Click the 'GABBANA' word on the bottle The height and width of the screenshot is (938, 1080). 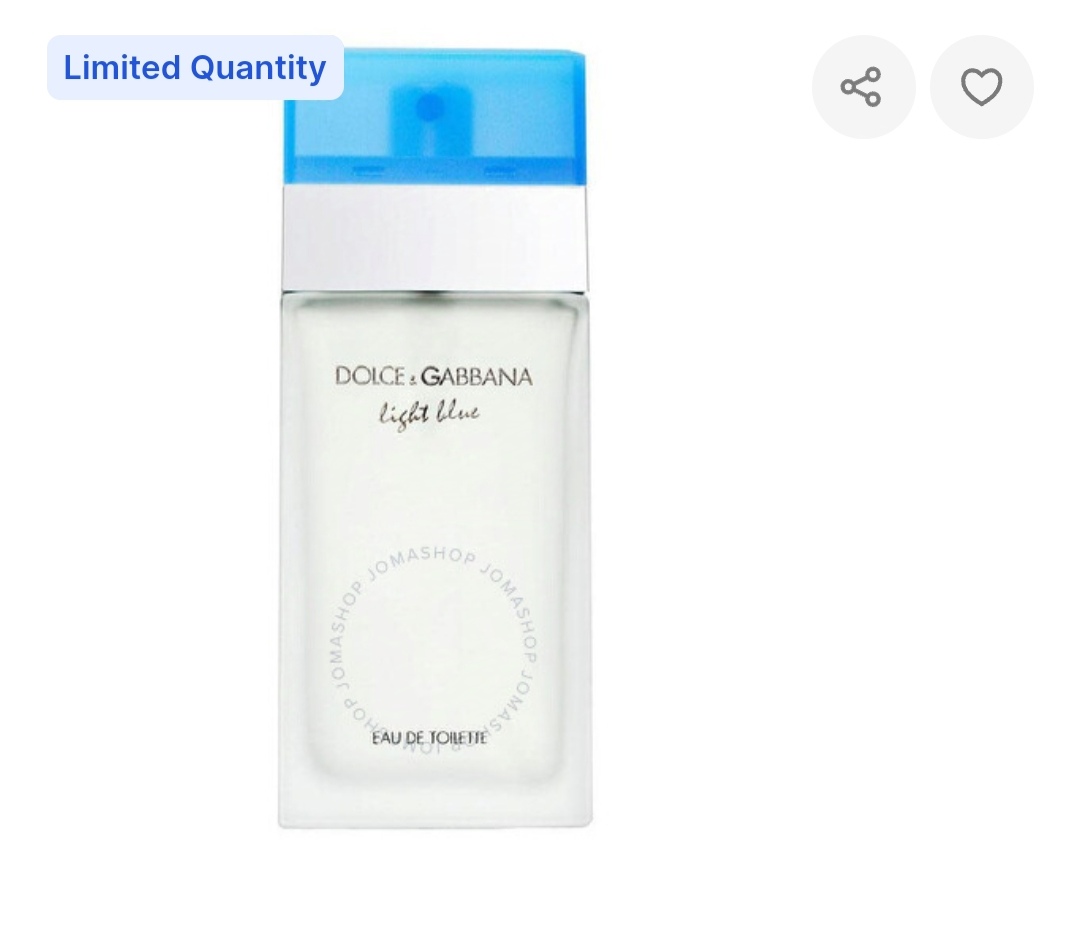click(x=477, y=376)
